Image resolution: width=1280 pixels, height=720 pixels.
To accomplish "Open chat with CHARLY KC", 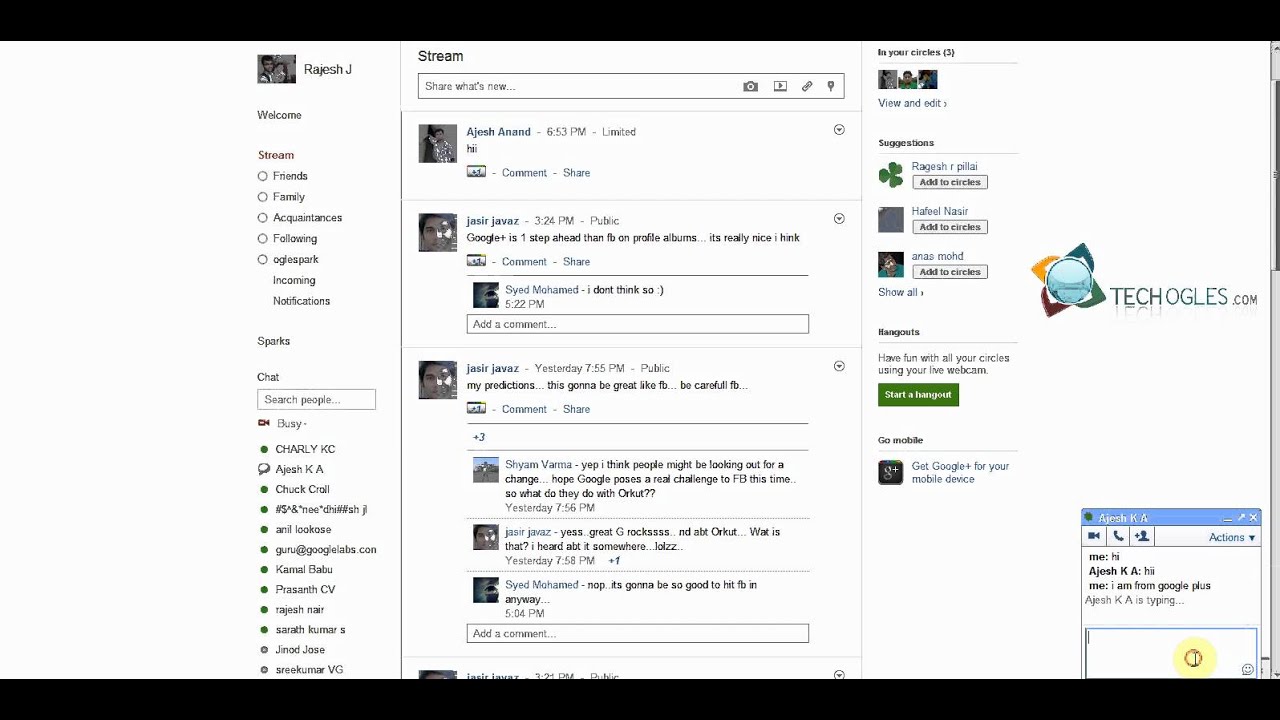I will (305, 449).
